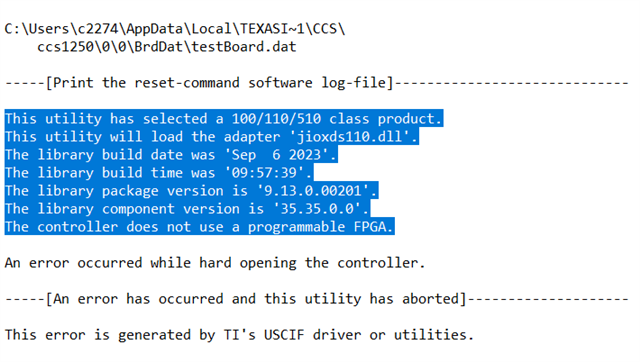Click the Print the reset-command header line
The height and width of the screenshot is (362, 640).
point(317,83)
